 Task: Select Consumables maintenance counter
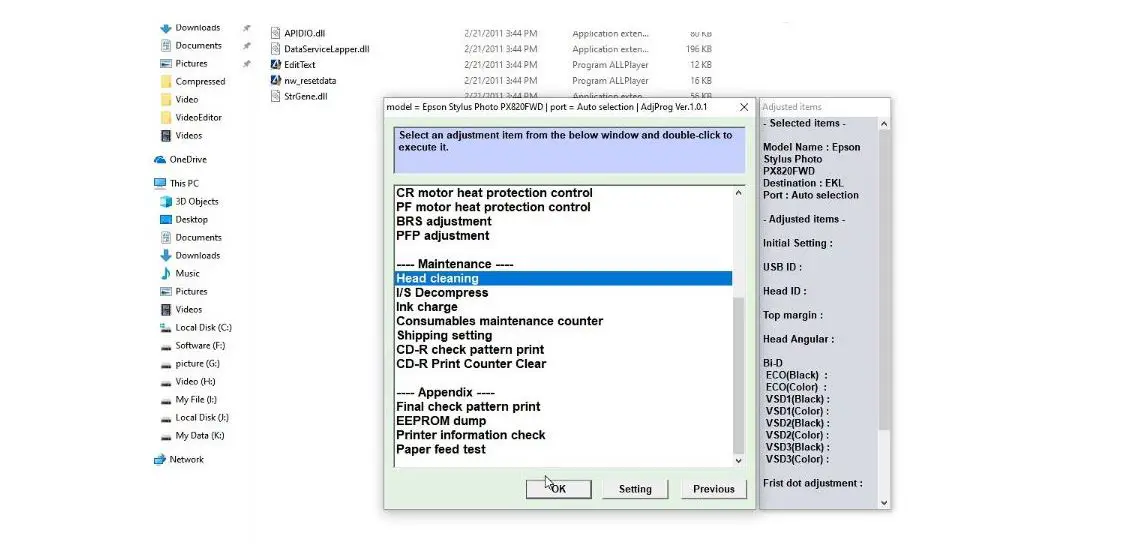pyautogui.click(x=500, y=321)
